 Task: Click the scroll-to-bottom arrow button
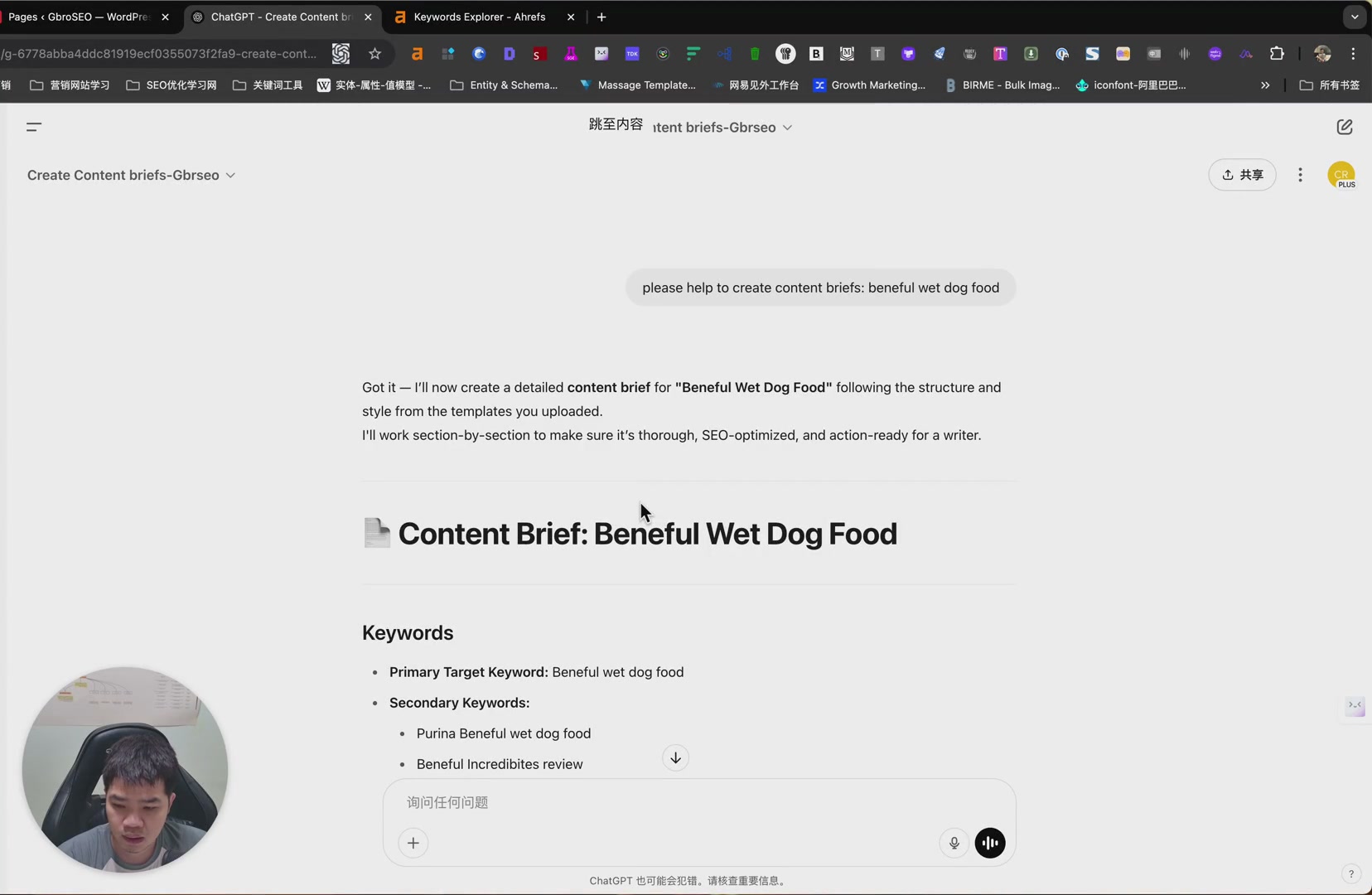(x=675, y=757)
